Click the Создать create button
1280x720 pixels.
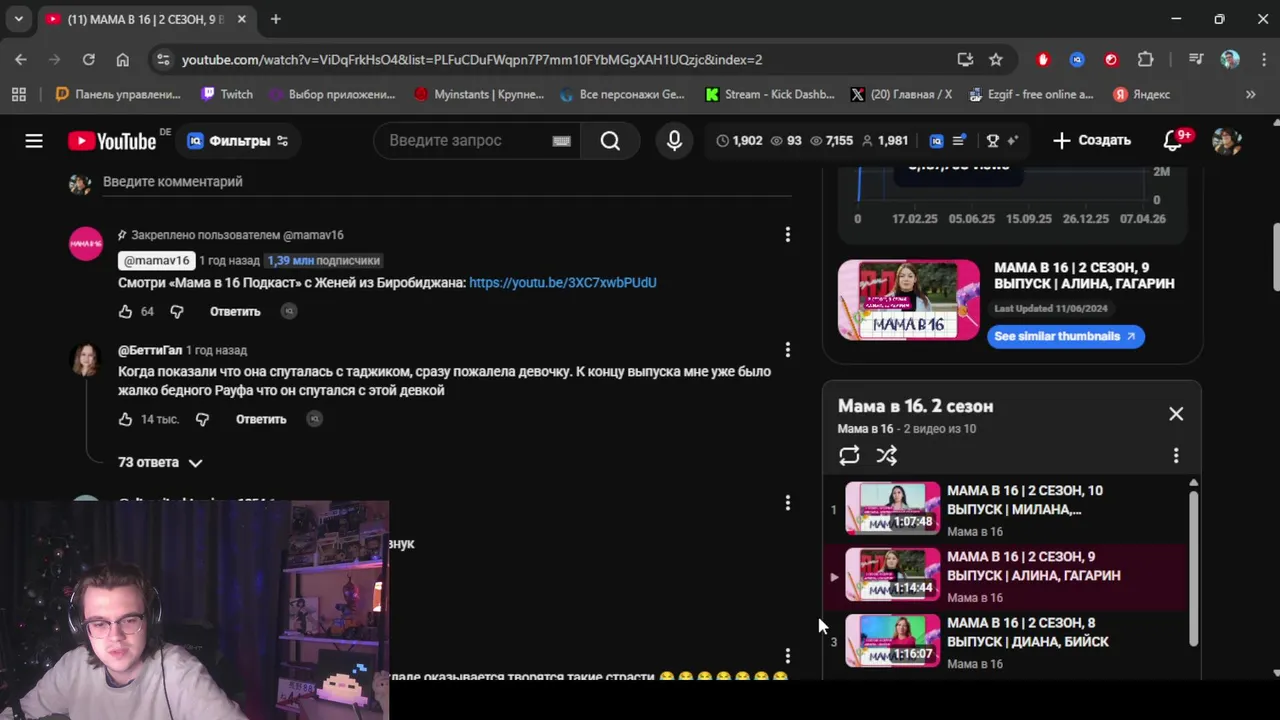(1092, 141)
